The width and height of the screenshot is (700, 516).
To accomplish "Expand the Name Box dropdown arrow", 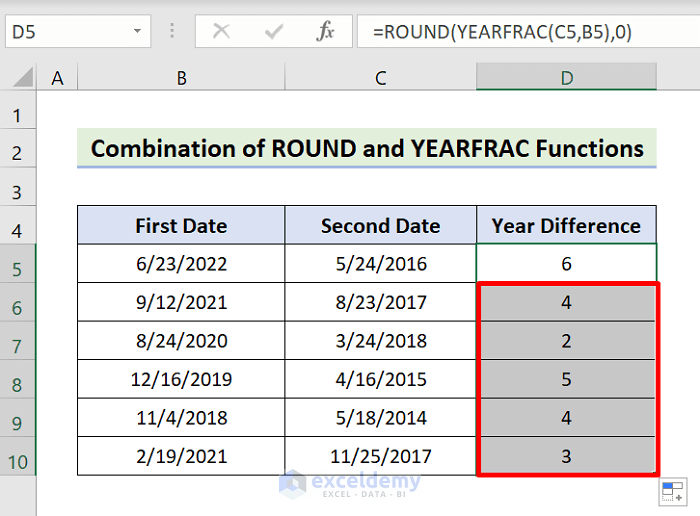I will [x=137, y=31].
